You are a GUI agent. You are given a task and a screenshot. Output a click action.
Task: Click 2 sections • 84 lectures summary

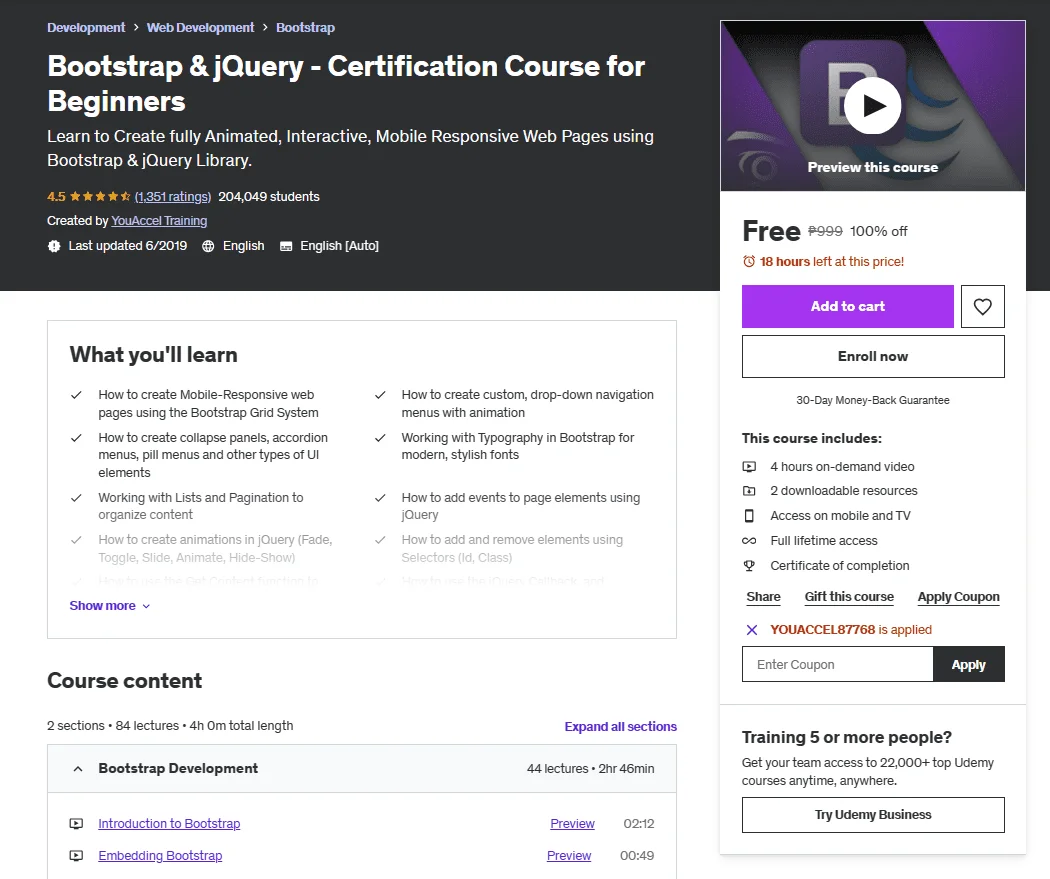[x=170, y=726]
